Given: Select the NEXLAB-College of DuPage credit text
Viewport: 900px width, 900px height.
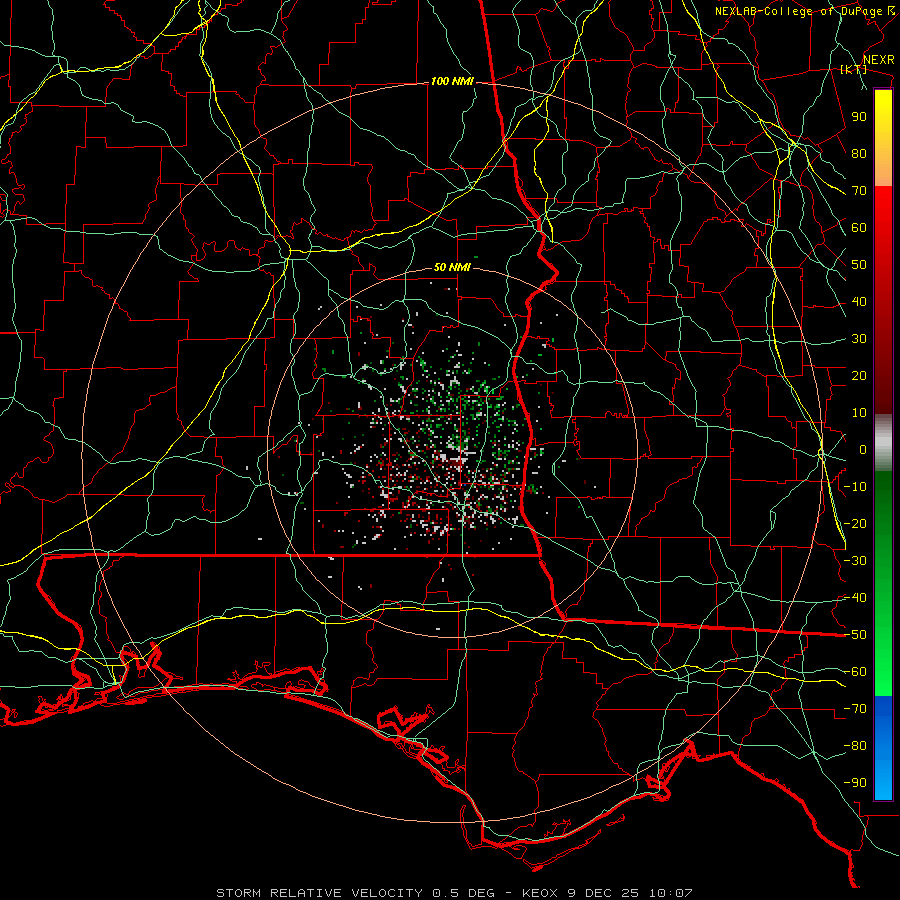Looking at the screenshot, I should tap(804, 11).
